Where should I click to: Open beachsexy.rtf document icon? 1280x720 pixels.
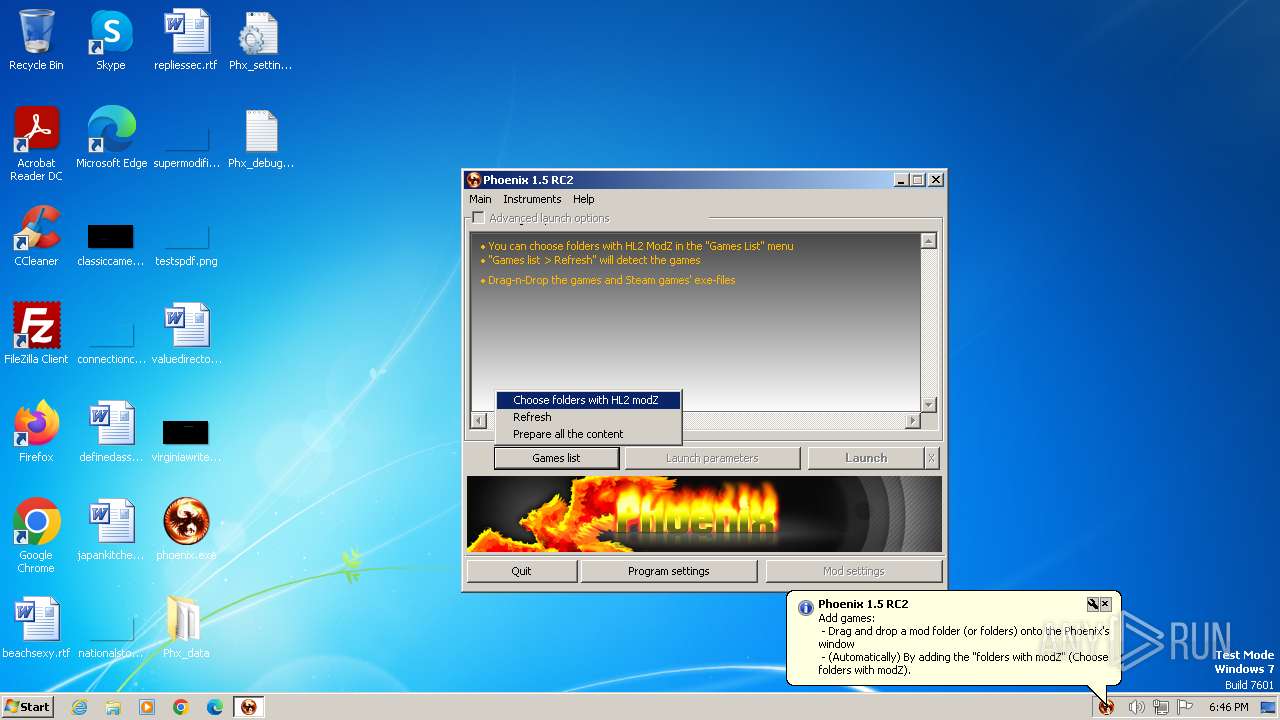[x=36, y=628]
